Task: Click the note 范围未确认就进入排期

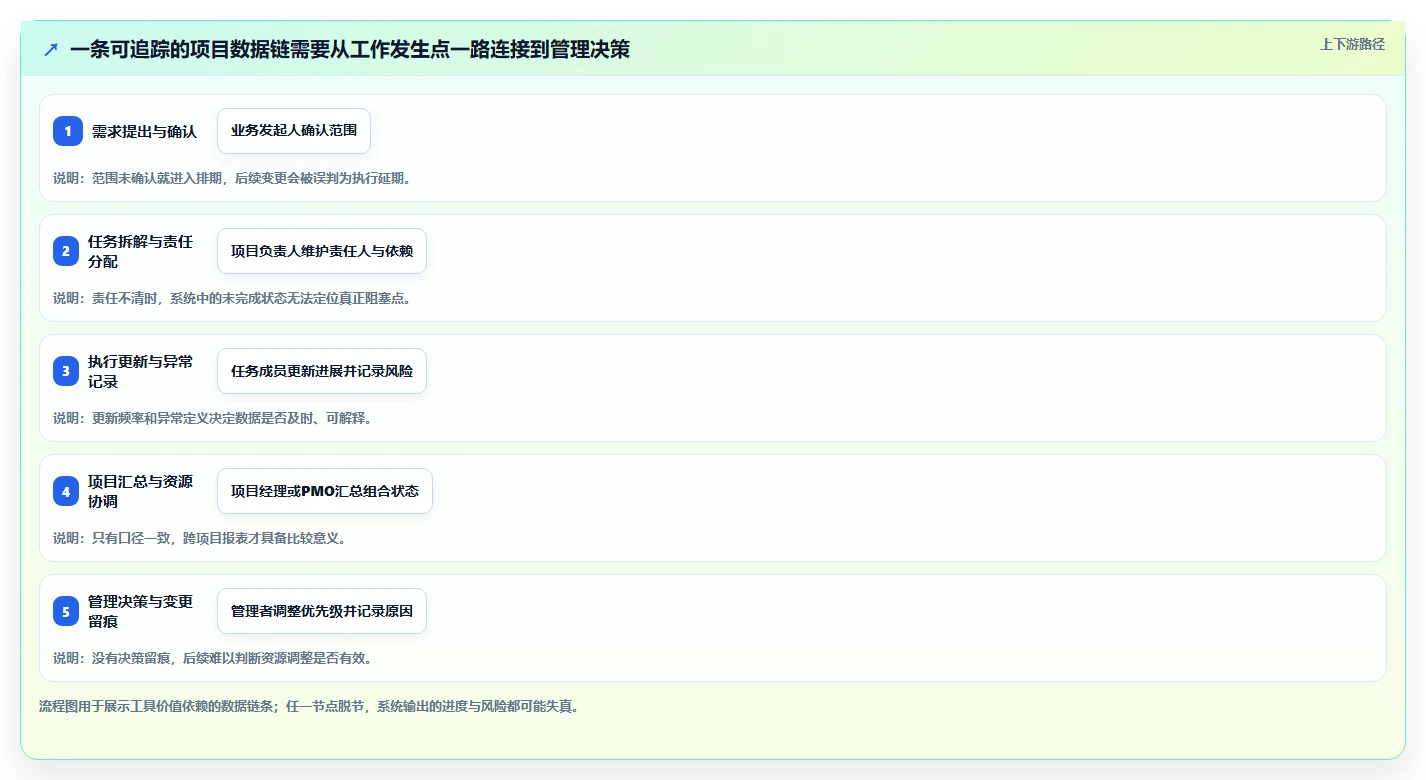Action: click(232, 178)
